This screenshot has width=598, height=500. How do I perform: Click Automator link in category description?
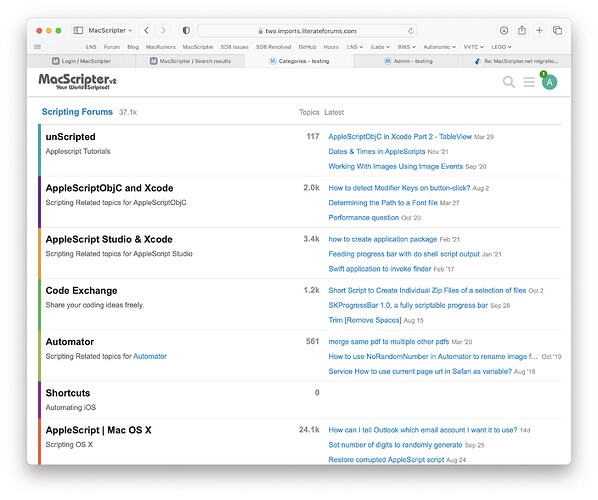tap(150, 356)
